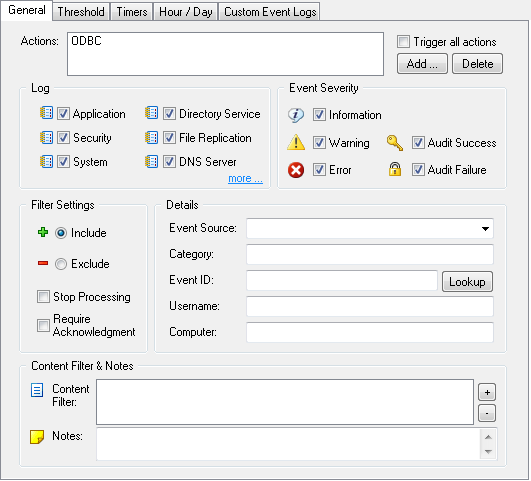Click into the Event ID field
531x481 pixels.
342,280
